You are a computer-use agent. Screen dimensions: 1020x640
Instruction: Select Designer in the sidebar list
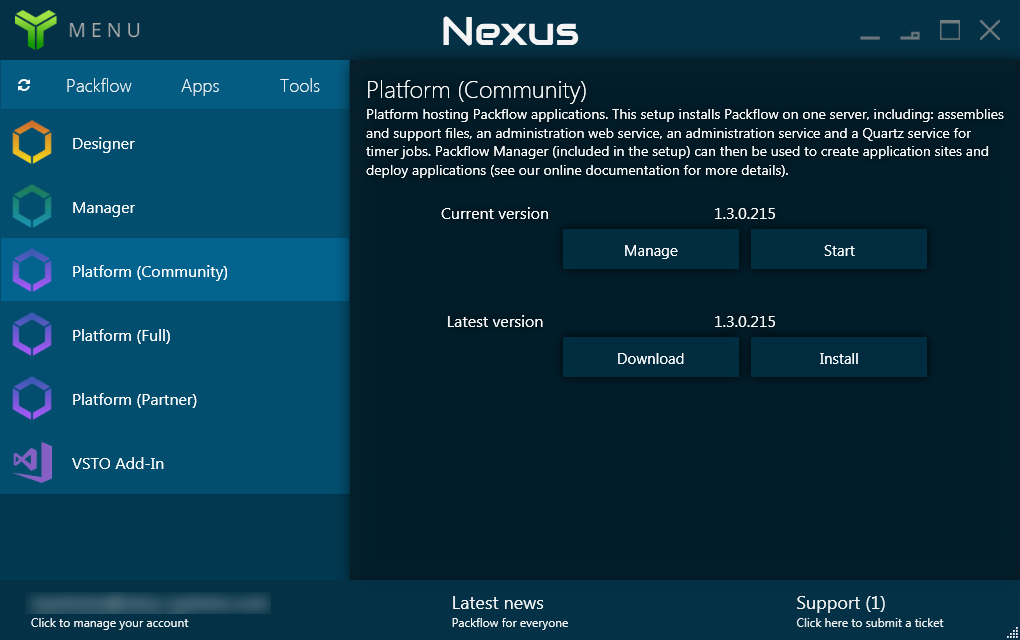175,143
